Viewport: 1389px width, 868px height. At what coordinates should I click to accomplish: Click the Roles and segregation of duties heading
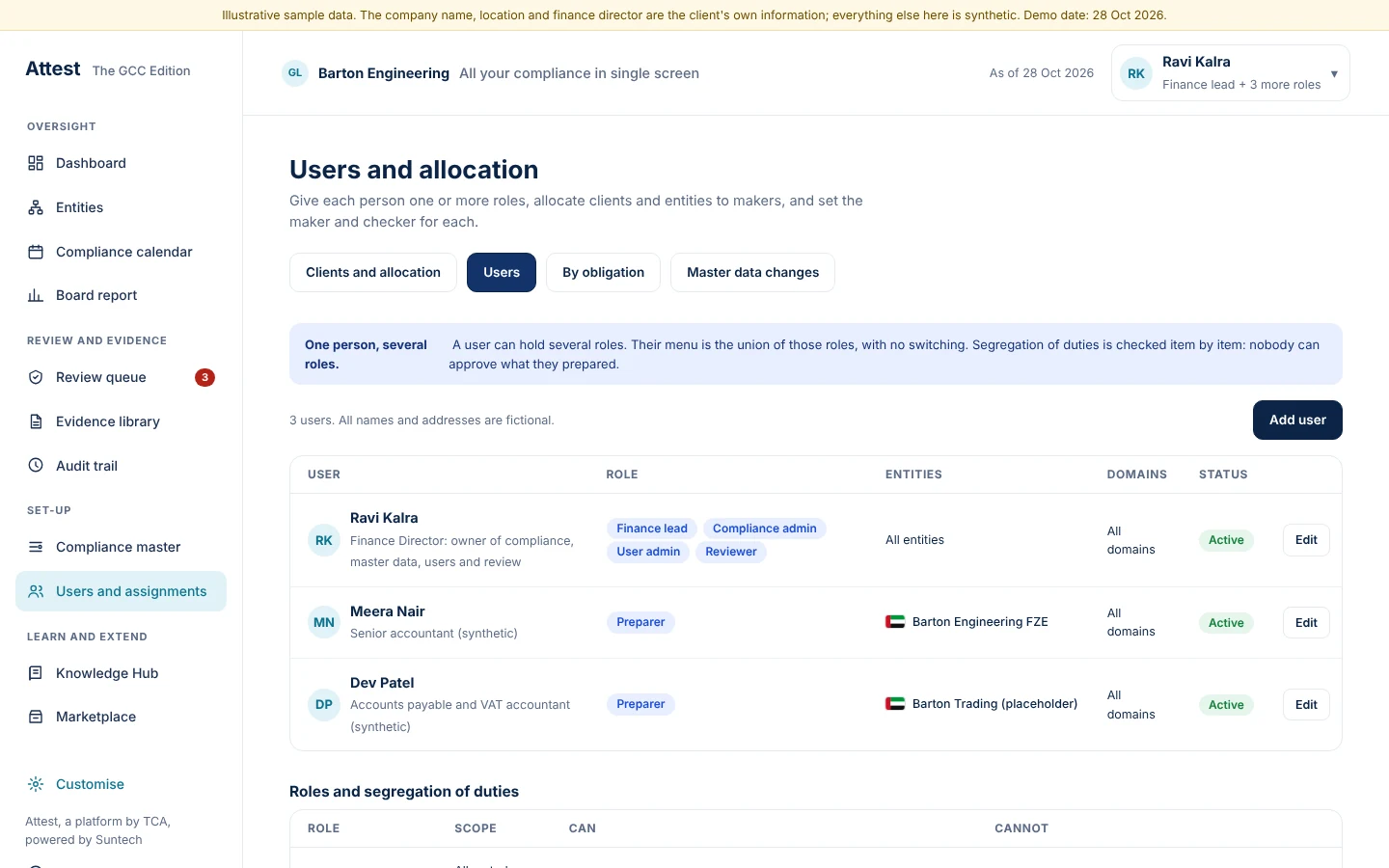click(404, 791)
